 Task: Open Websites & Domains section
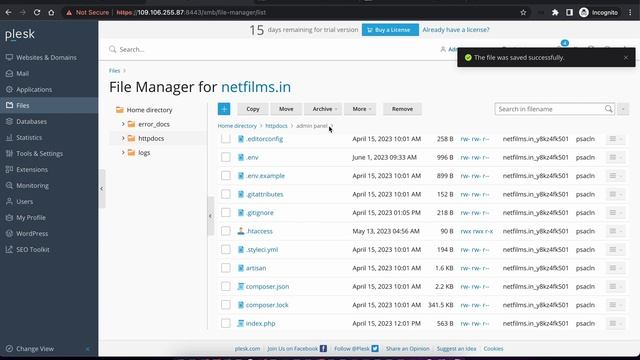point(47,58)
